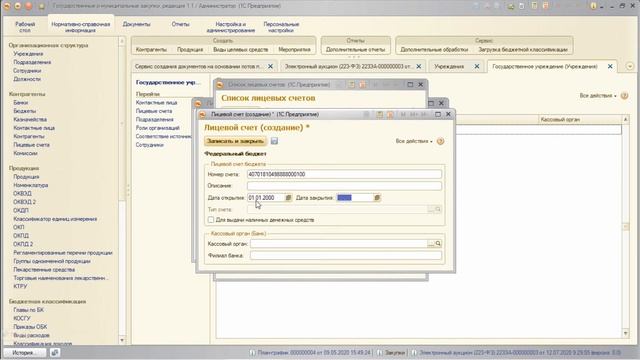This screenshot has width=640, height=360.
Task: Open calendar picker for Дата открытия
Action: click(x=288, y=198)
